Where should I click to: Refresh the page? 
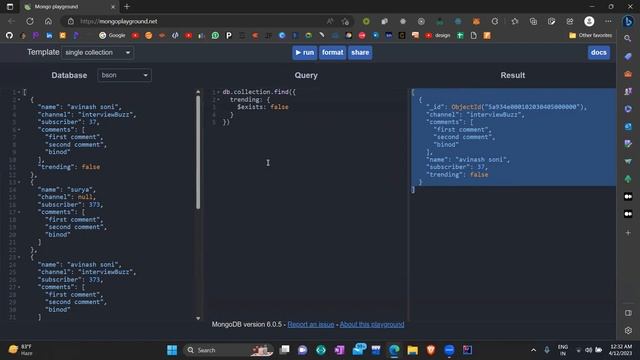tap(30, 21)
